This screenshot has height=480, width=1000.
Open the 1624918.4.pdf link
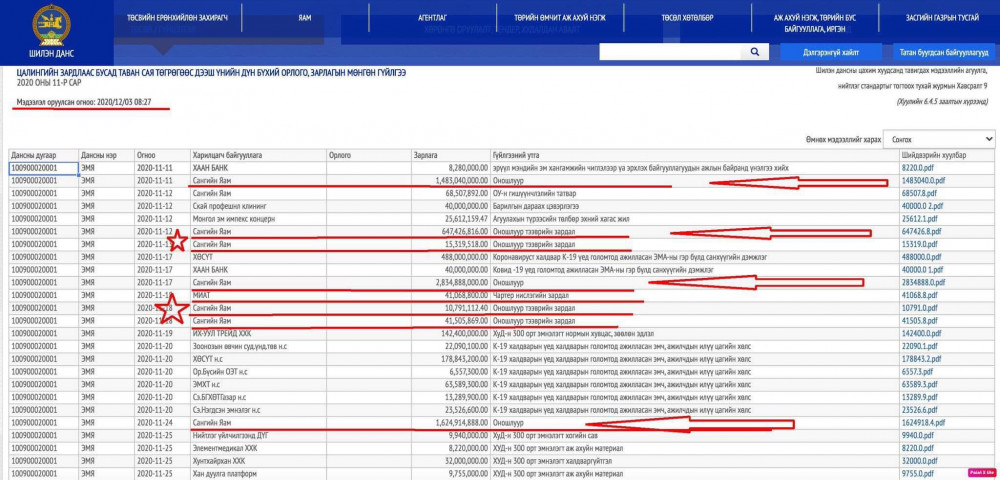(923, 423)
